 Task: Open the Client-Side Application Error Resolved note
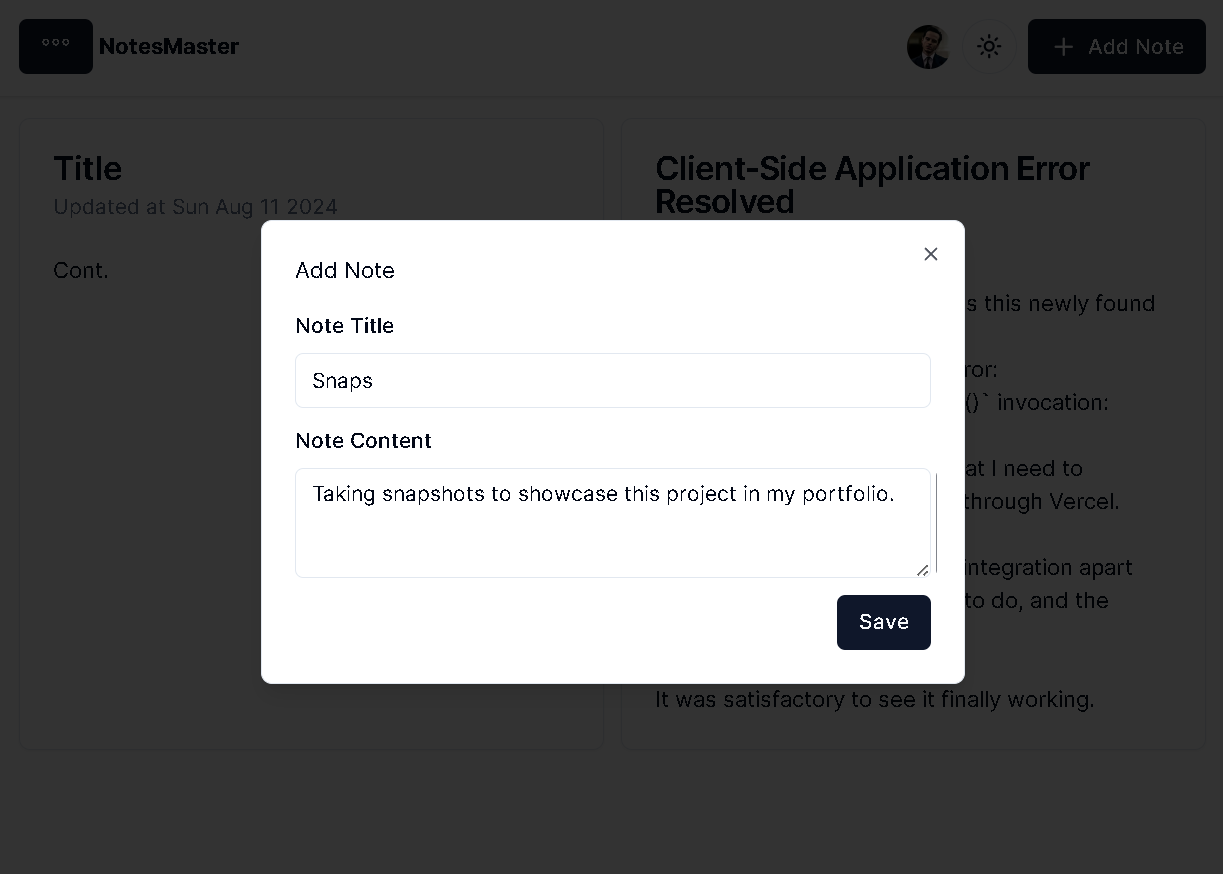pyautogui.click(x=913, y=434)
